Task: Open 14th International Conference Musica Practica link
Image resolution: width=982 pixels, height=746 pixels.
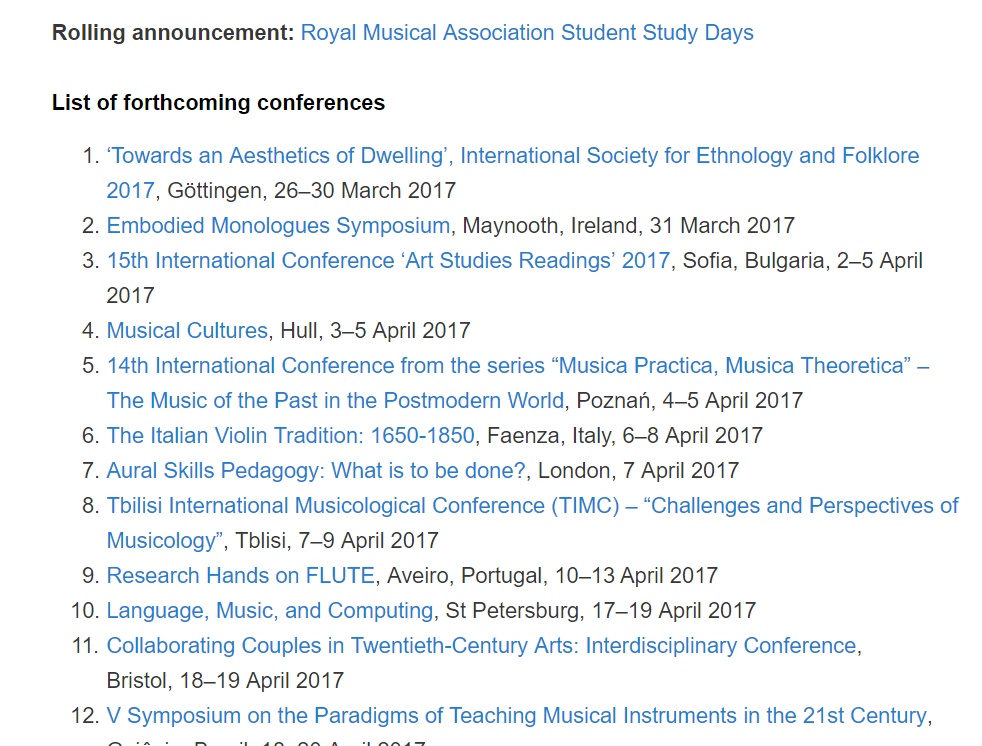Action: pos(518,366)
